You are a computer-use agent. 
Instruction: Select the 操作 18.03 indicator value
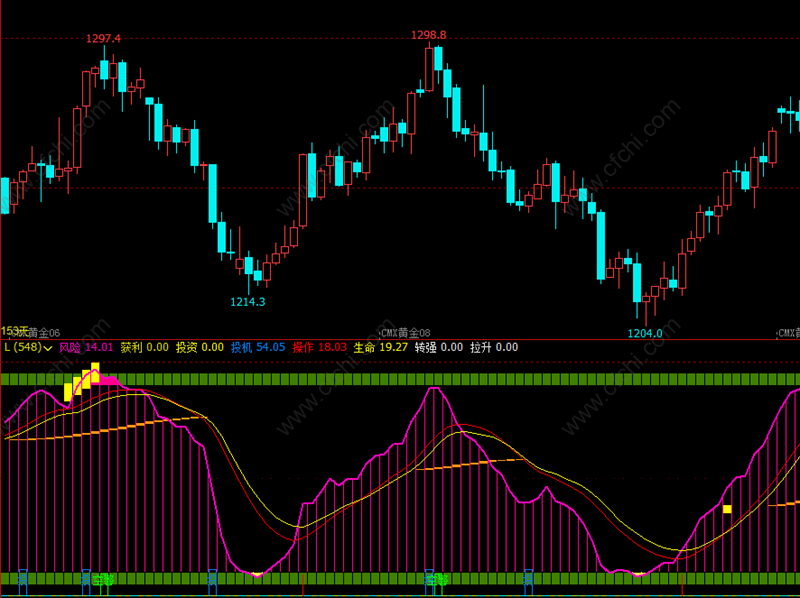point(319,347)
